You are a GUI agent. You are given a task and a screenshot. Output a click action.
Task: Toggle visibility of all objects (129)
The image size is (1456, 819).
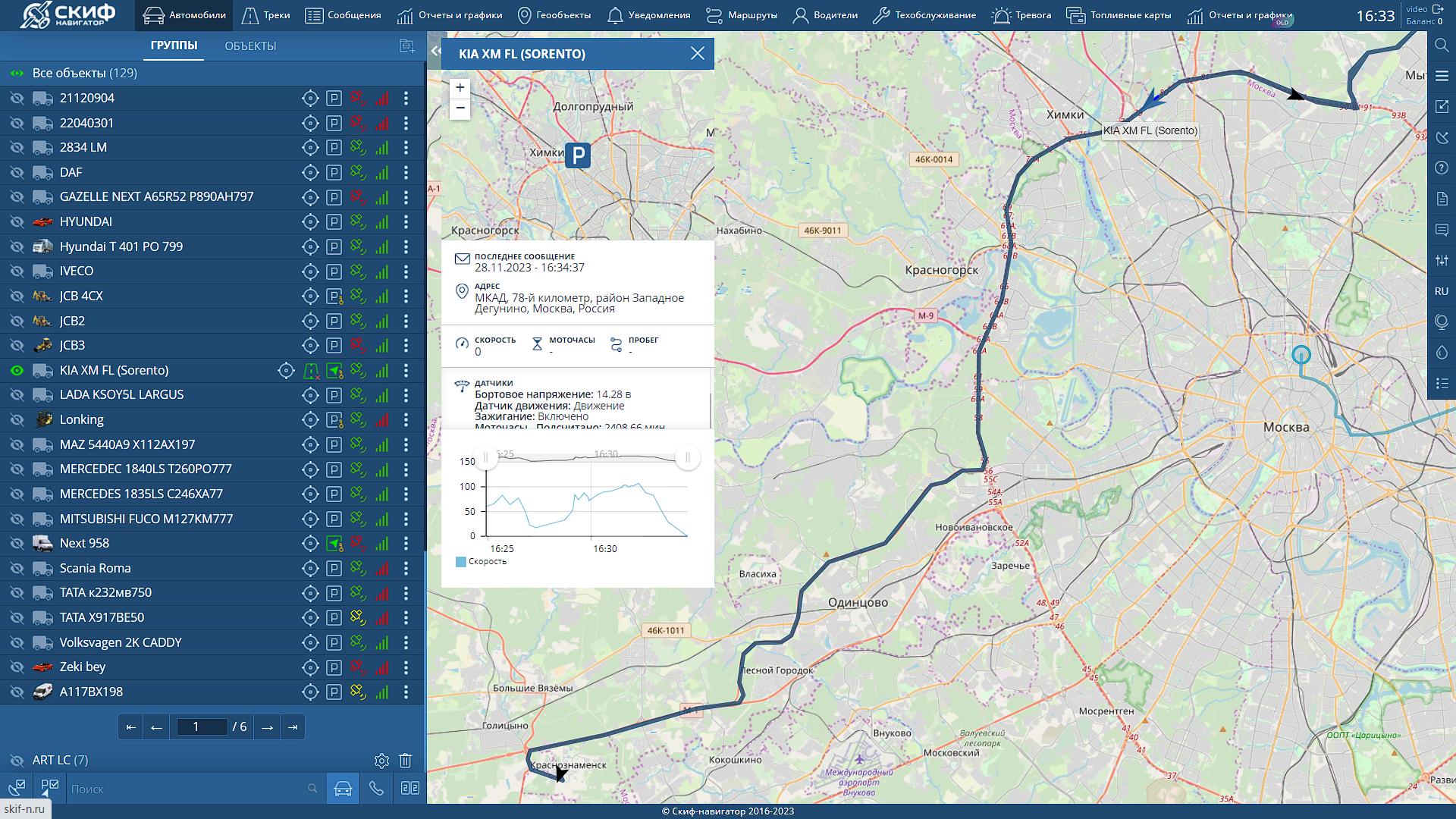click(17, 74)
